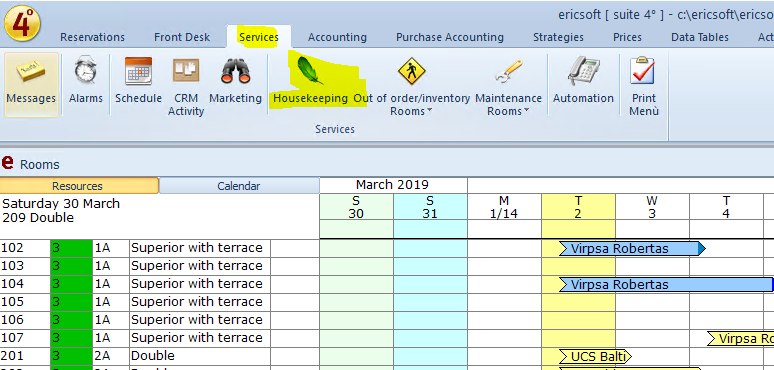Screen dimensions: 774x370
Task: Click the M 1/14 day column header
Action: (504, 207)
